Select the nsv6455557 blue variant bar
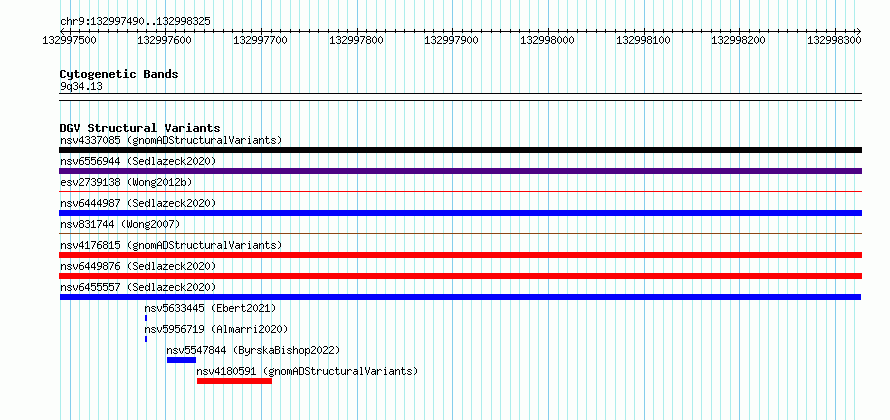The width and height of the screenshot is (890, 420). point(460,297)
